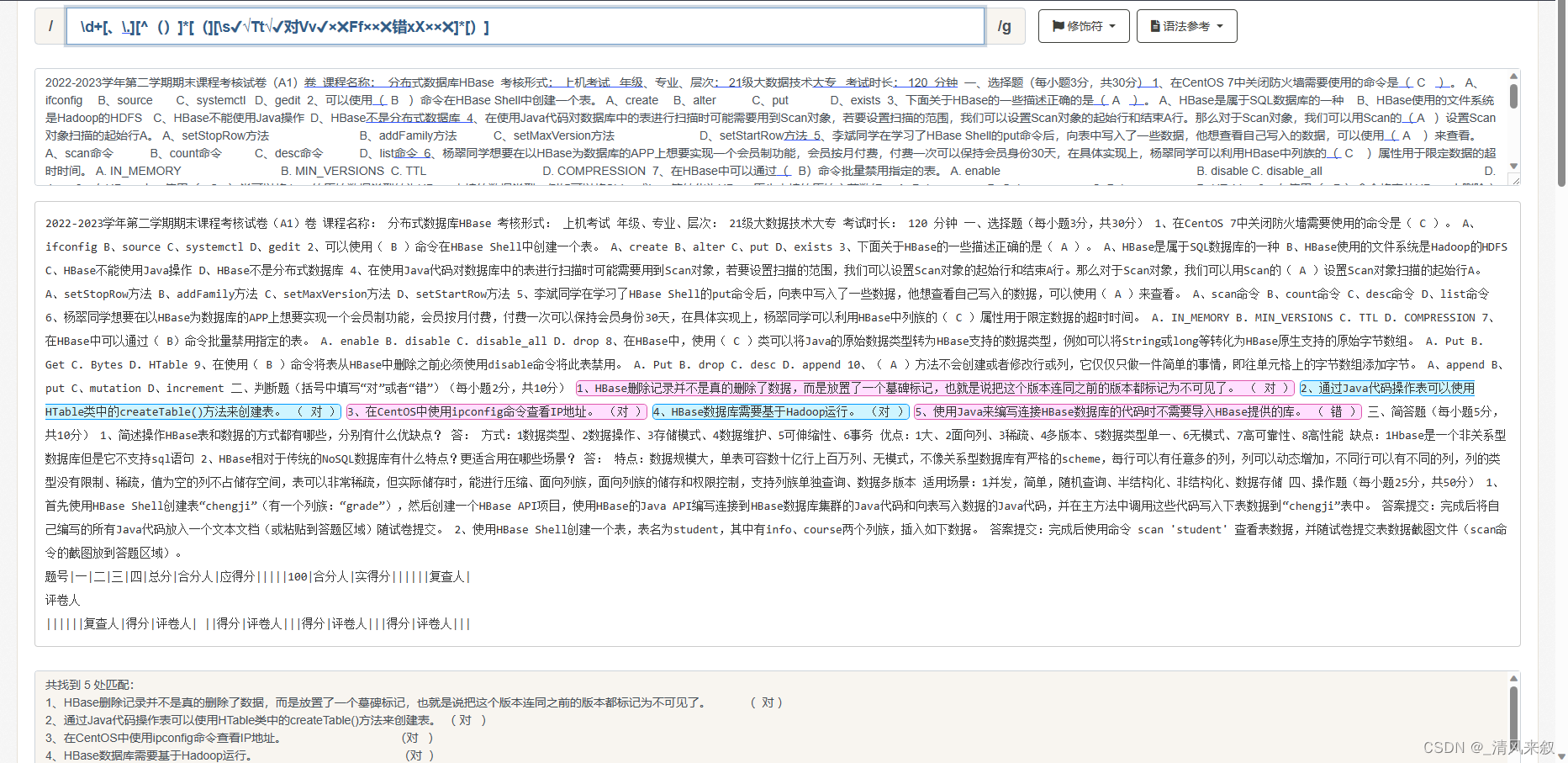This screenshot has height=763, width=1568.
Task: Click the standalone '评卷人' line in output
Action: [x=63, y=600]
